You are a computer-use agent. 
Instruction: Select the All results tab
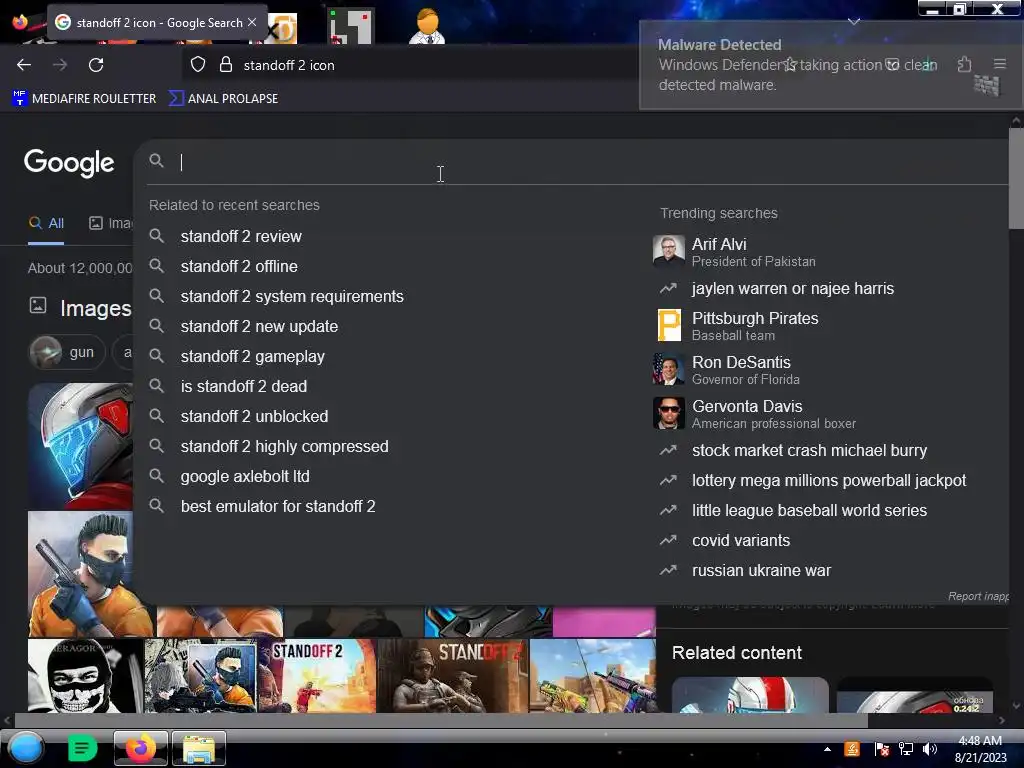click(x=46, y=223)
